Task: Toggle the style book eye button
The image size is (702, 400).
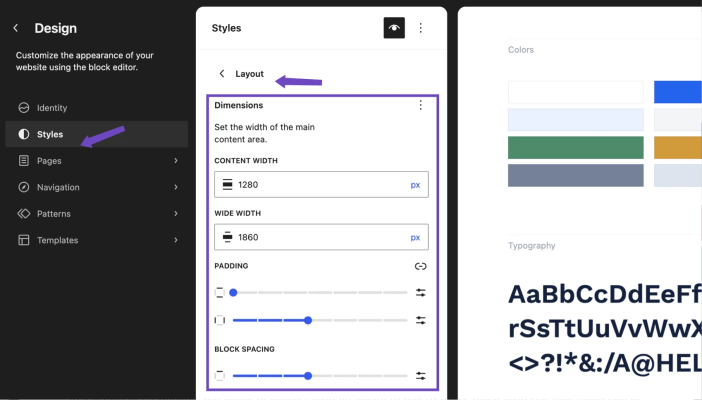Action: point(394,28)
